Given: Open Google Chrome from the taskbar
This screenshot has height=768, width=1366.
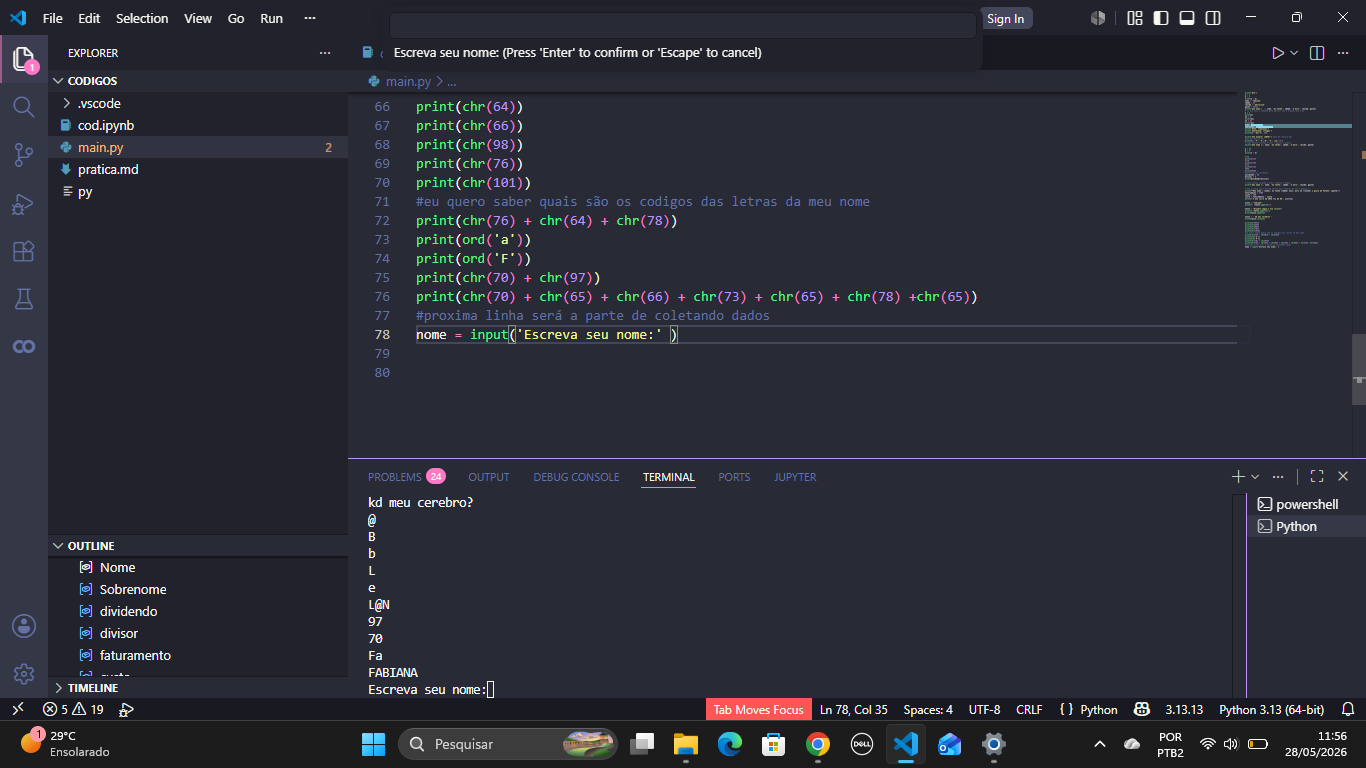Looking at the screenshot, I should 818,744.
